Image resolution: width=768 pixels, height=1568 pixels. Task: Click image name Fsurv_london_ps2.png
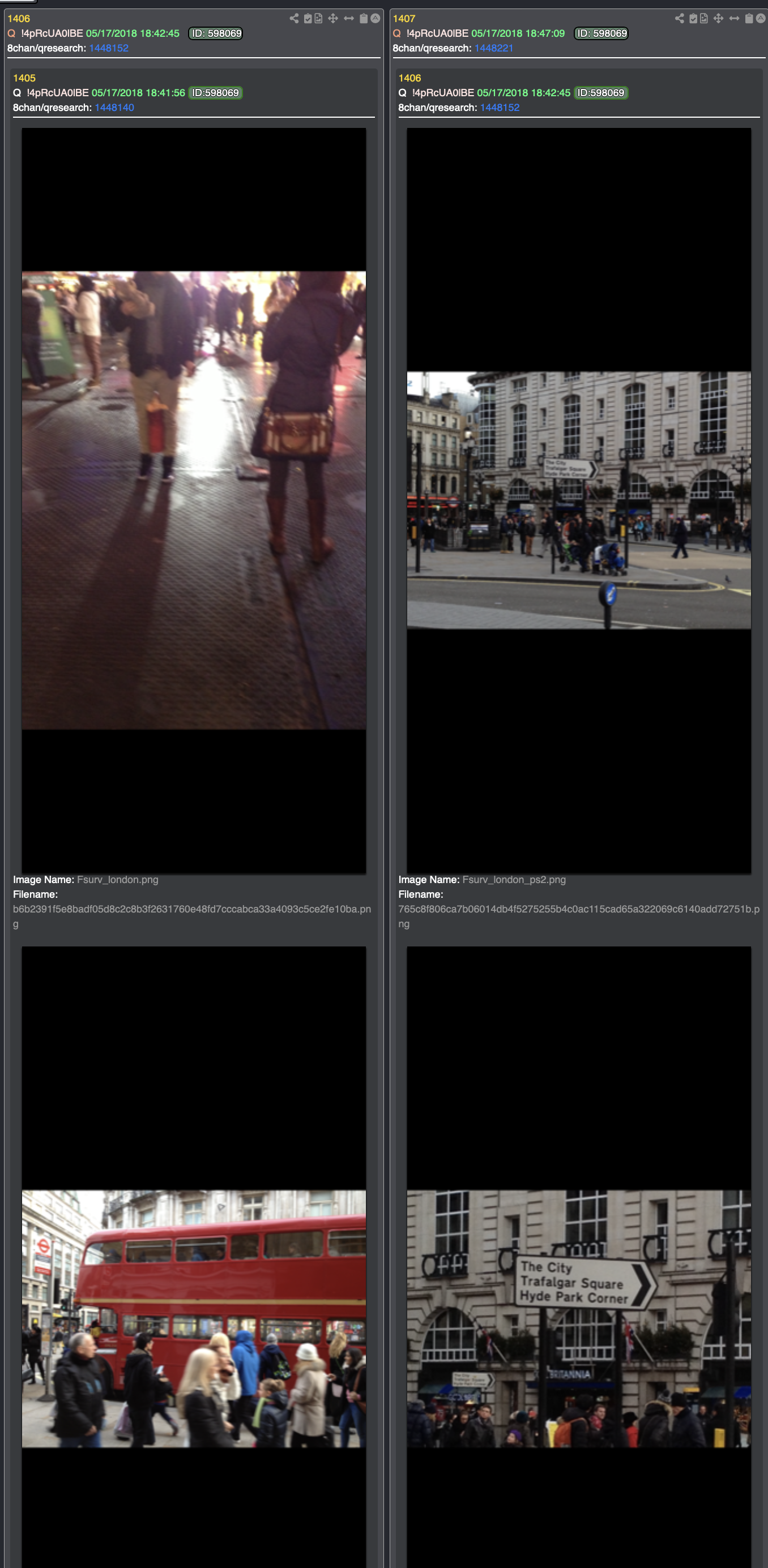[x=514, y=880]
